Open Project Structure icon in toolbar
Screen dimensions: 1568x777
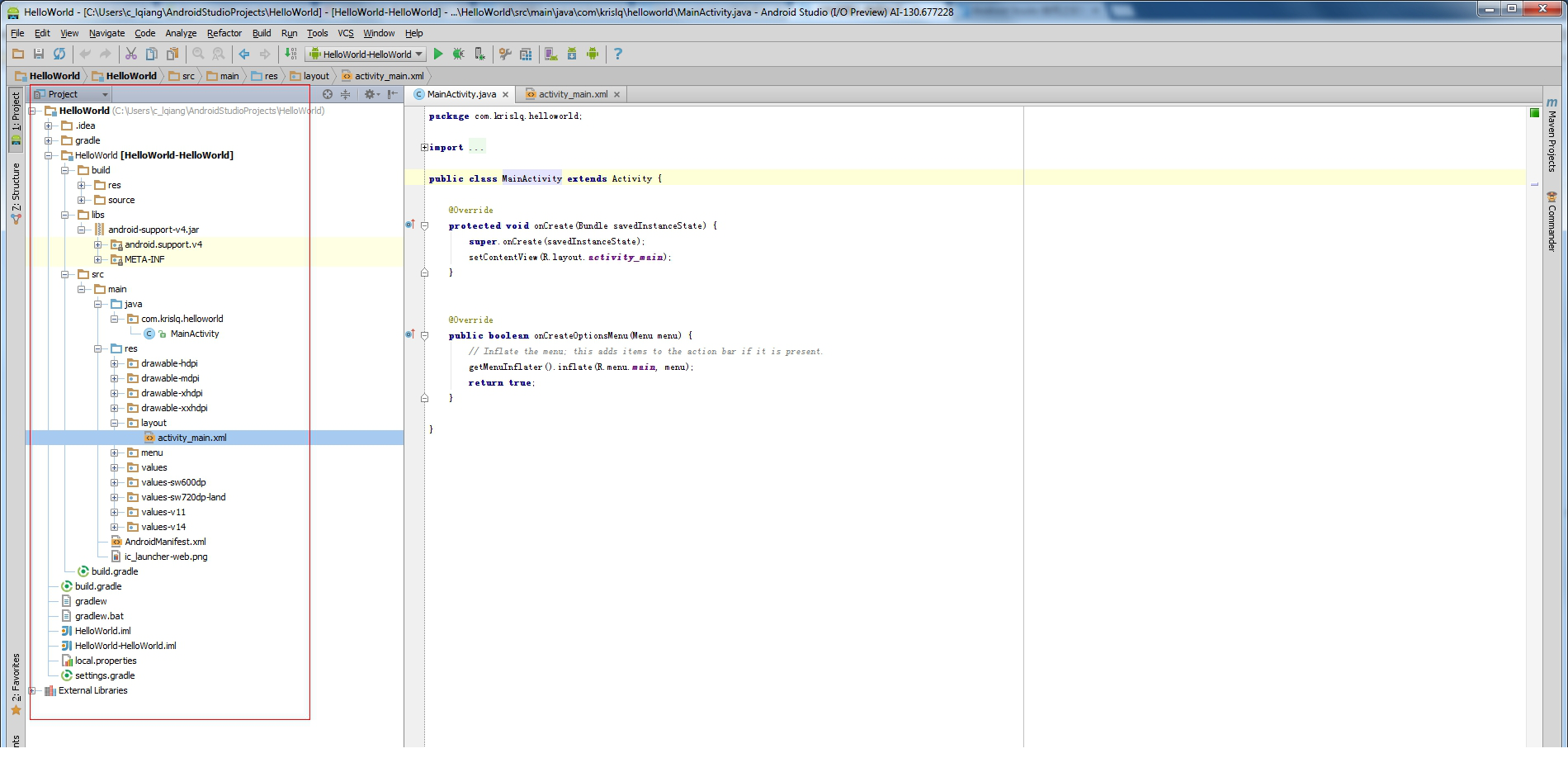[x=526, y=54]
